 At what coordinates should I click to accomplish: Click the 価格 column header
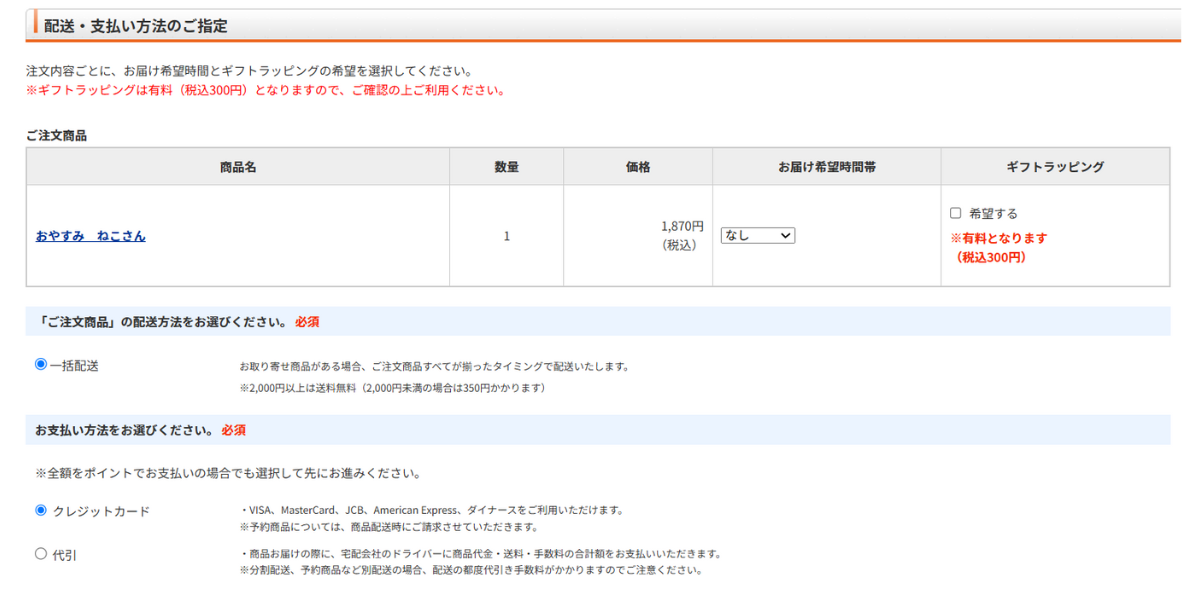(638, 167)
